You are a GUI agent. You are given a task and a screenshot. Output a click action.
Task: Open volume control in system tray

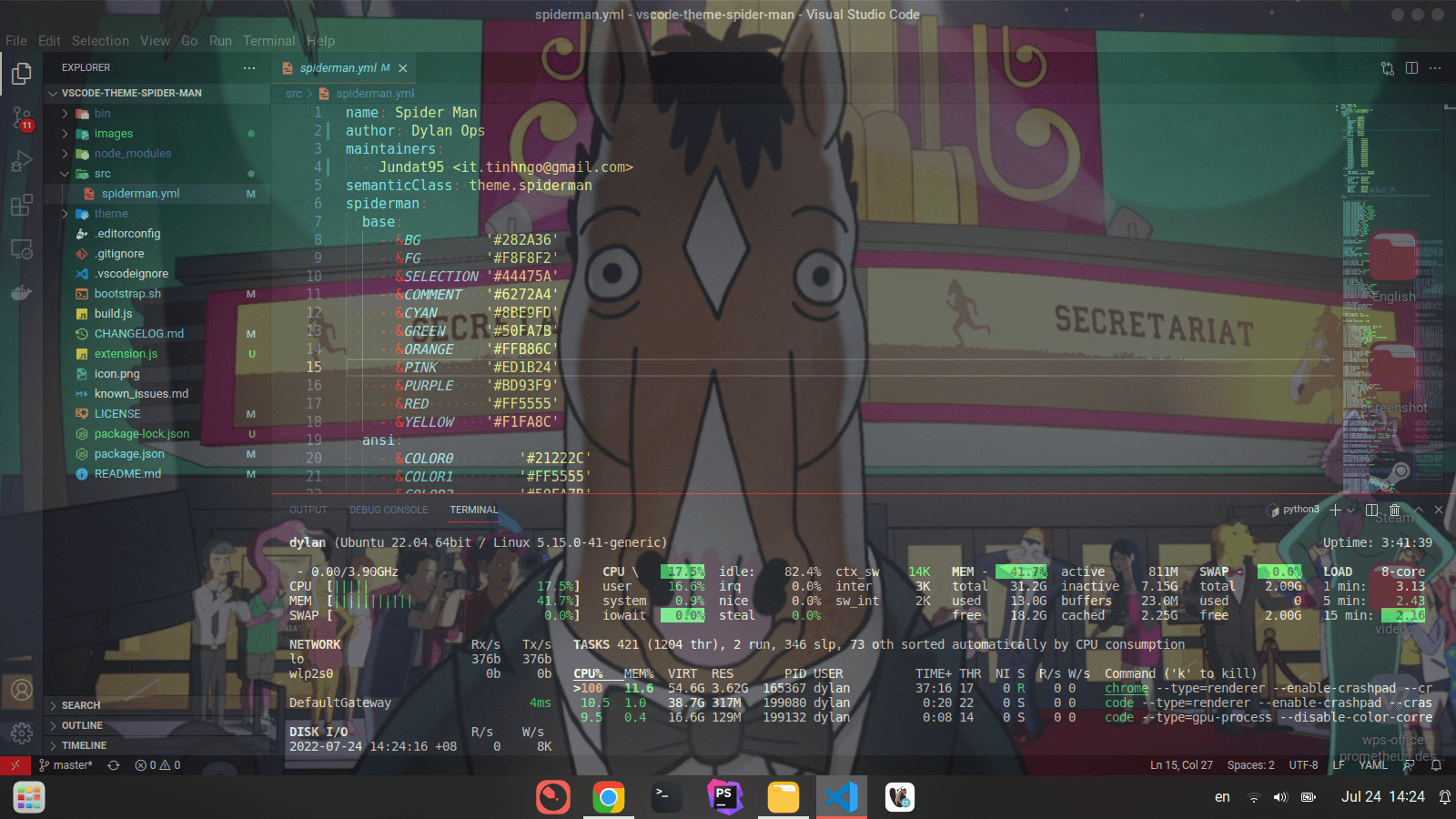(1280, 797)
